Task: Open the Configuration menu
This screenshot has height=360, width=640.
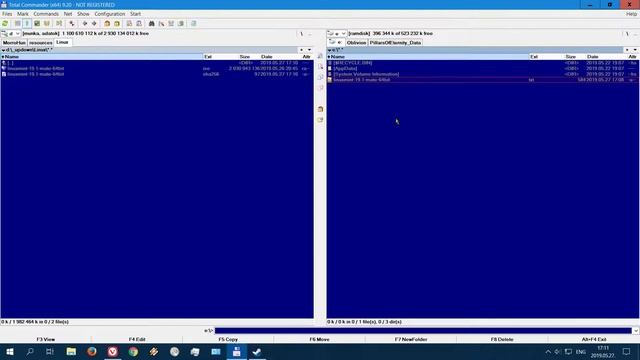Action: click(110, 14)
